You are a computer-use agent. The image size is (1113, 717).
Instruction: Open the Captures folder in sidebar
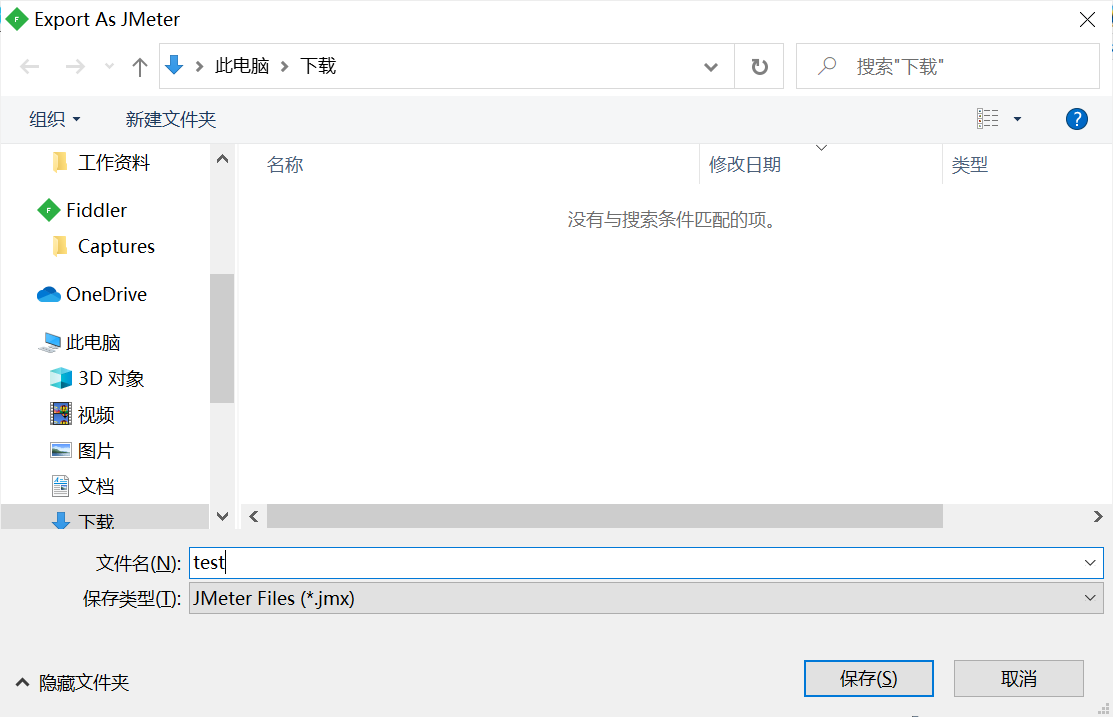point(116,246)
